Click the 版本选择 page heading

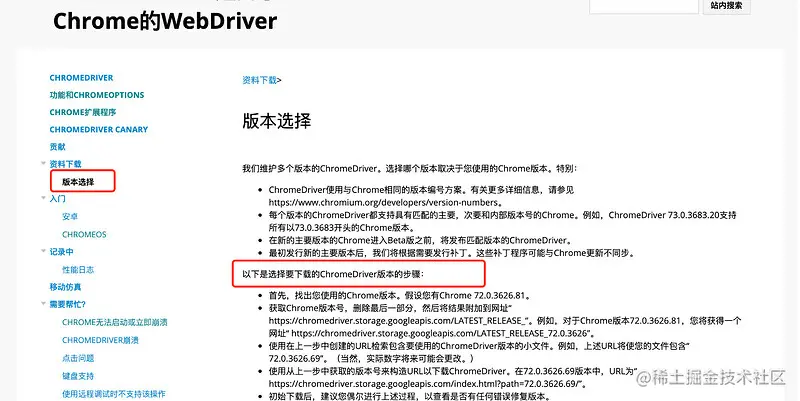pyautogui.click(x=277, y=121)
